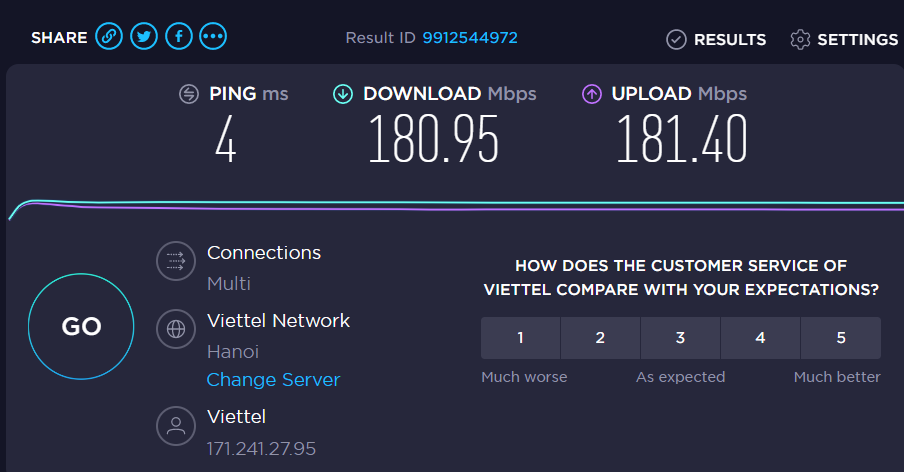Click the Viettel user profile icon
Image resolution: width=911 pixels, height=472 pixels.
tap(175, 426)
